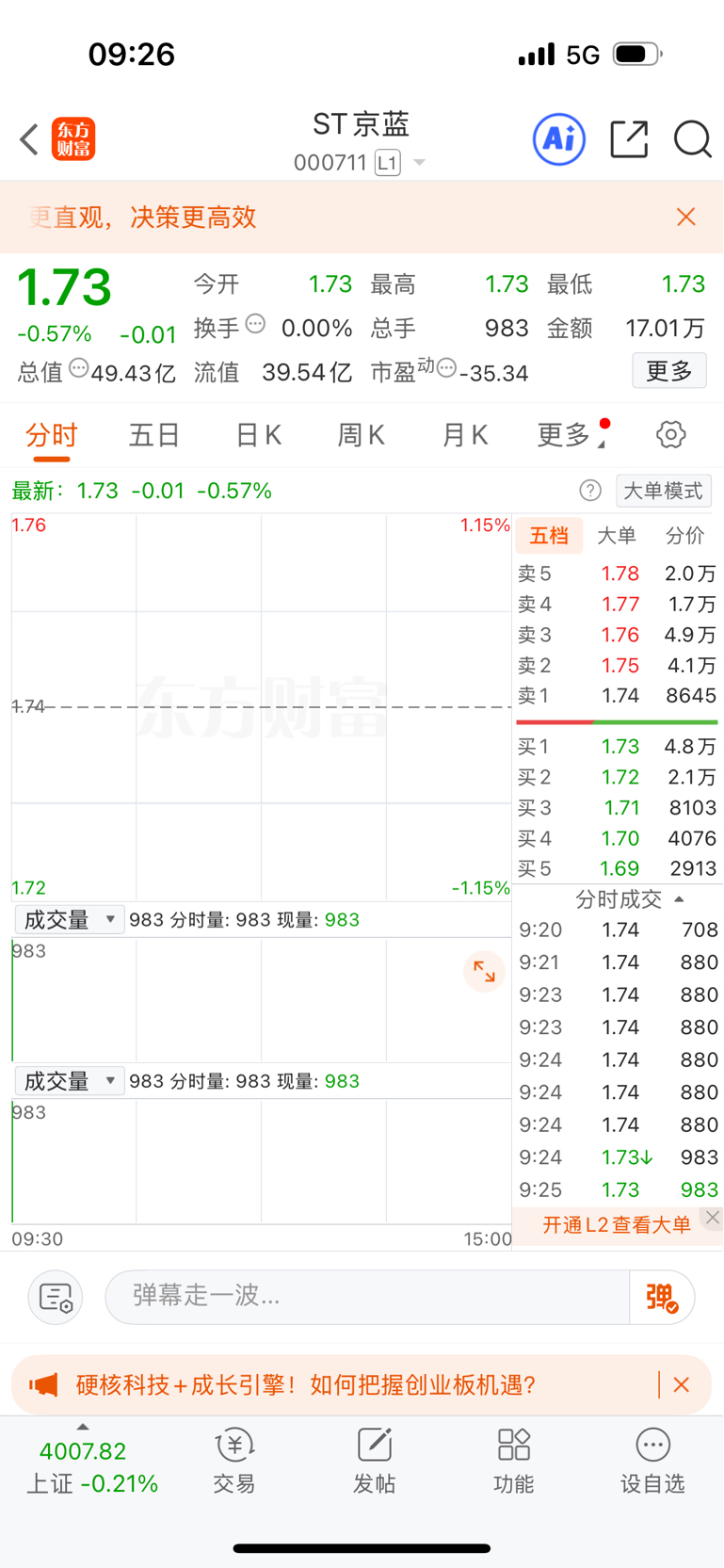Open the 交易 trade icon
The width and height of the screenshot is (724, 1568).
click(x=234, y=1461)
